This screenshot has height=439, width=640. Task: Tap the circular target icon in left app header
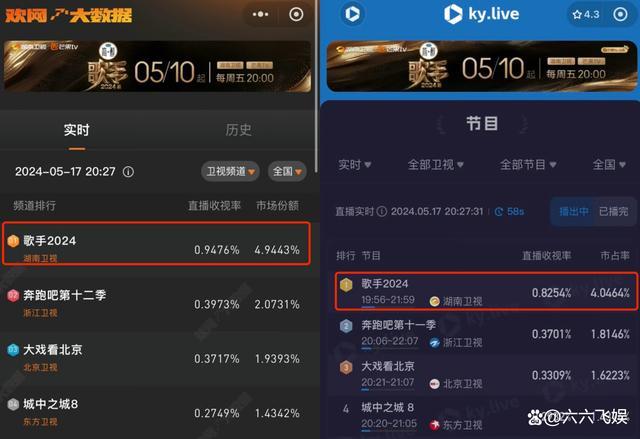click(x=296, y=15)
